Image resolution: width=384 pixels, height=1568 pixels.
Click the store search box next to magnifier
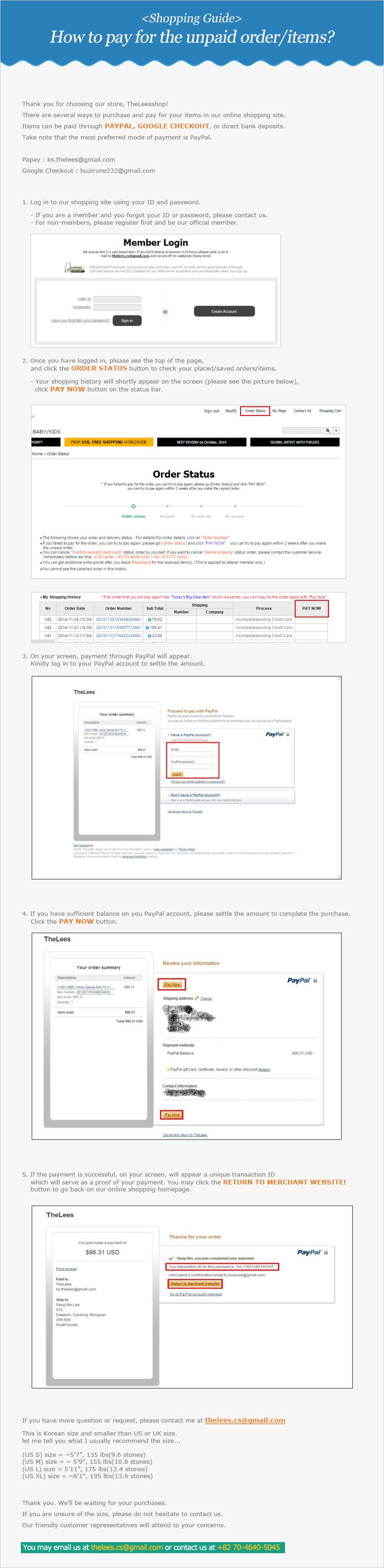click(x=302, y=430)
